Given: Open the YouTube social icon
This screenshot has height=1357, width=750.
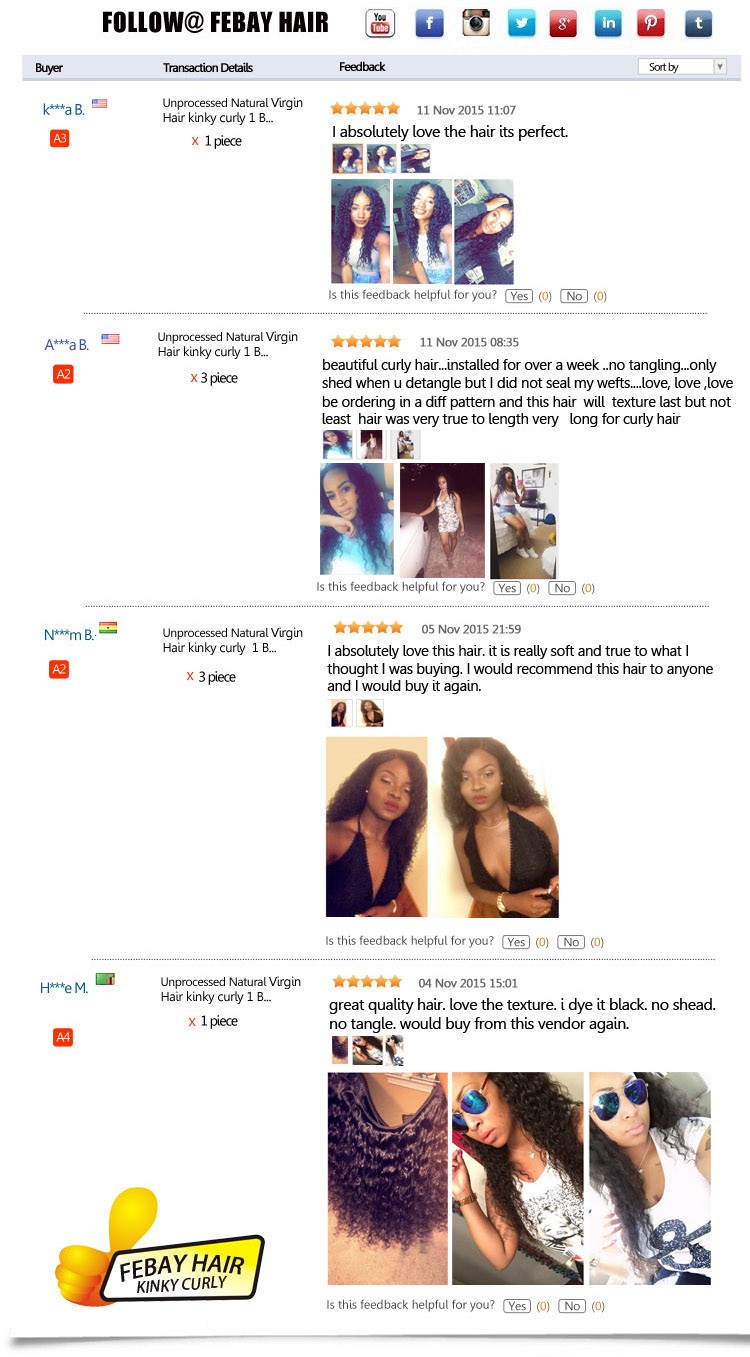Looking at the screenshot, I should 380,23.
